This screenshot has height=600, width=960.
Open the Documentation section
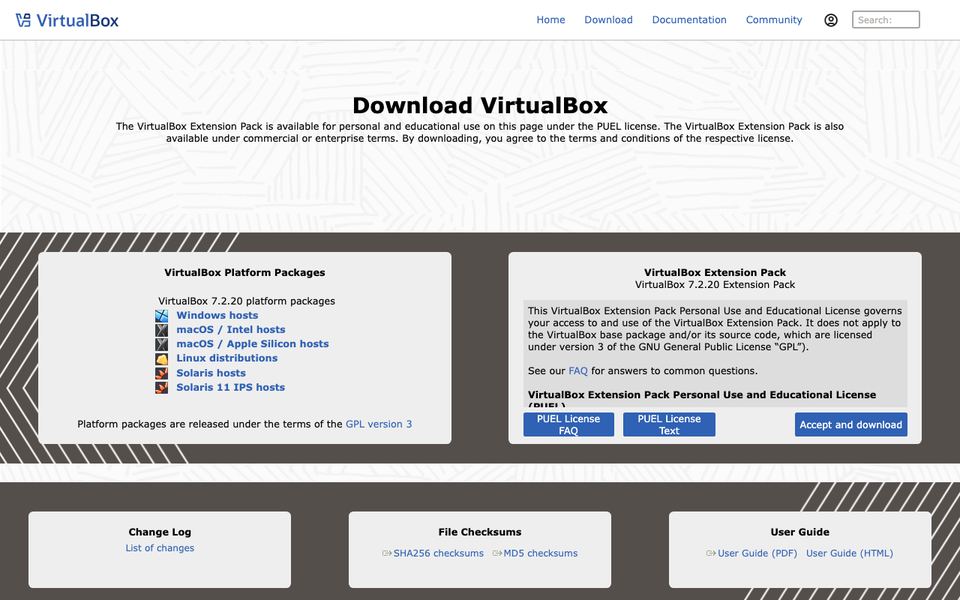click(x=689, y=20)
